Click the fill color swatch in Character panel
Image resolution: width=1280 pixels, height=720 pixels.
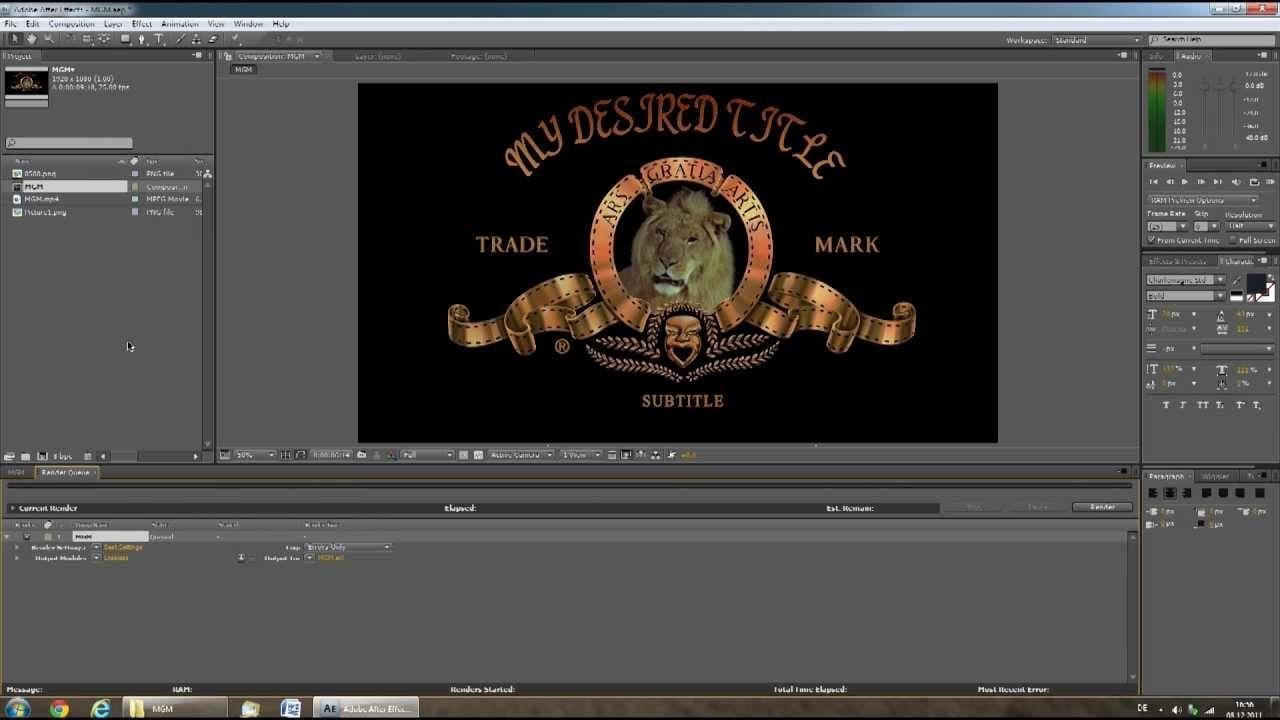tap(1257, 282)
